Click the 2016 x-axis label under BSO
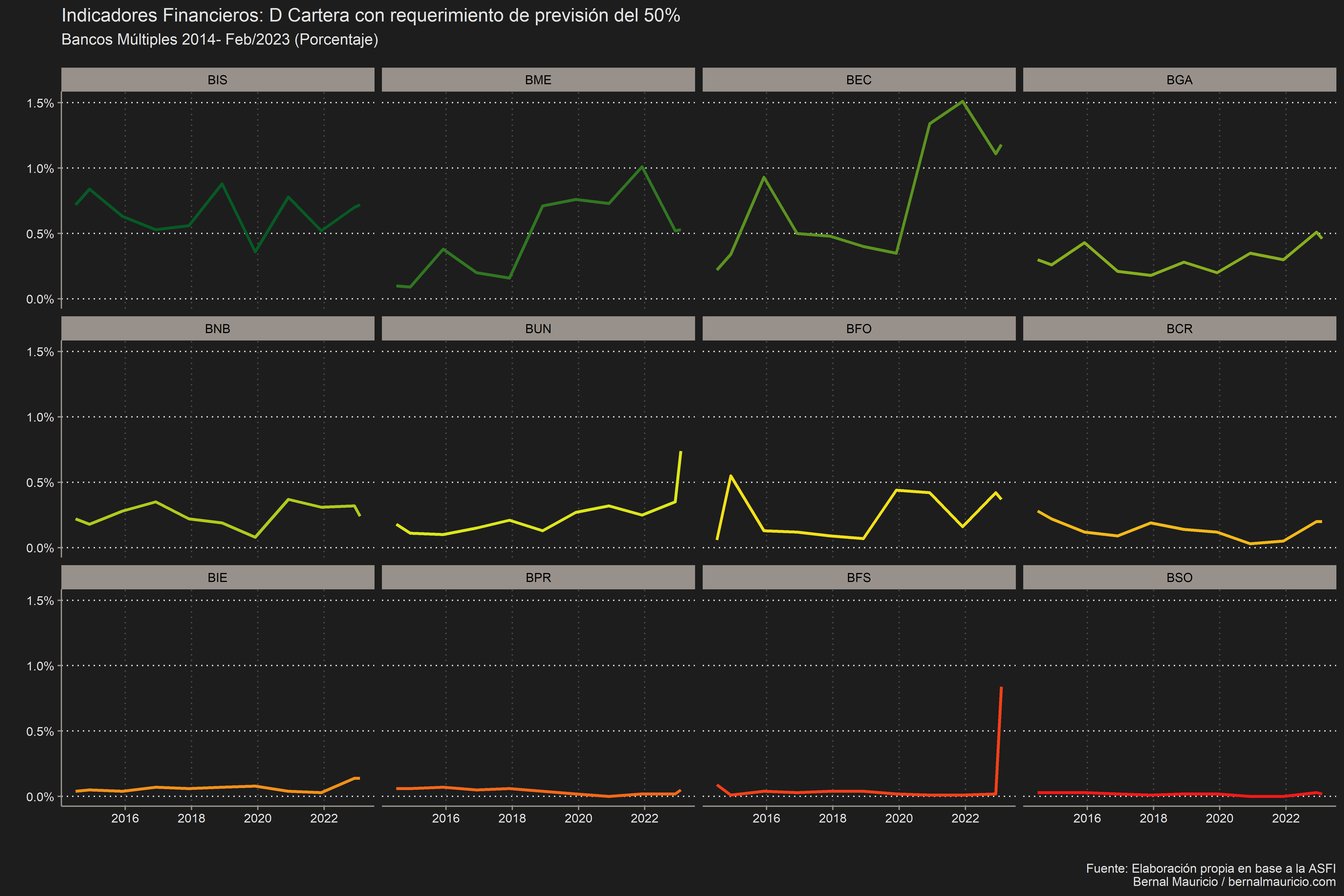 click(x=1087, y=818)
